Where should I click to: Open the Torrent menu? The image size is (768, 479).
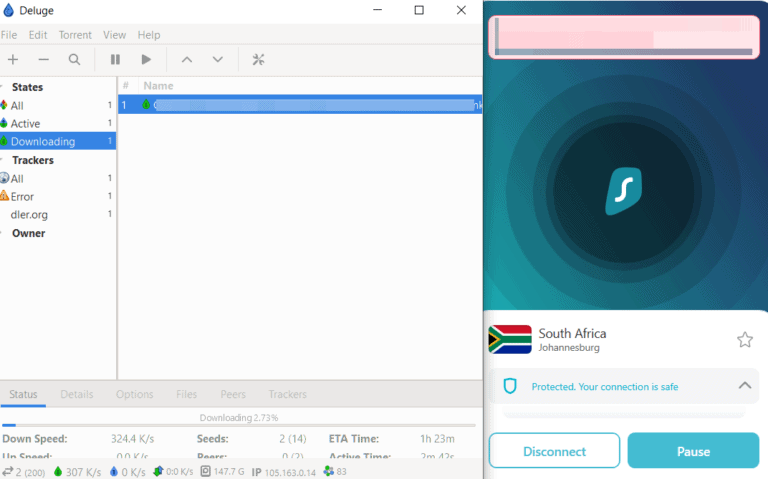click(x=75, y=35)
